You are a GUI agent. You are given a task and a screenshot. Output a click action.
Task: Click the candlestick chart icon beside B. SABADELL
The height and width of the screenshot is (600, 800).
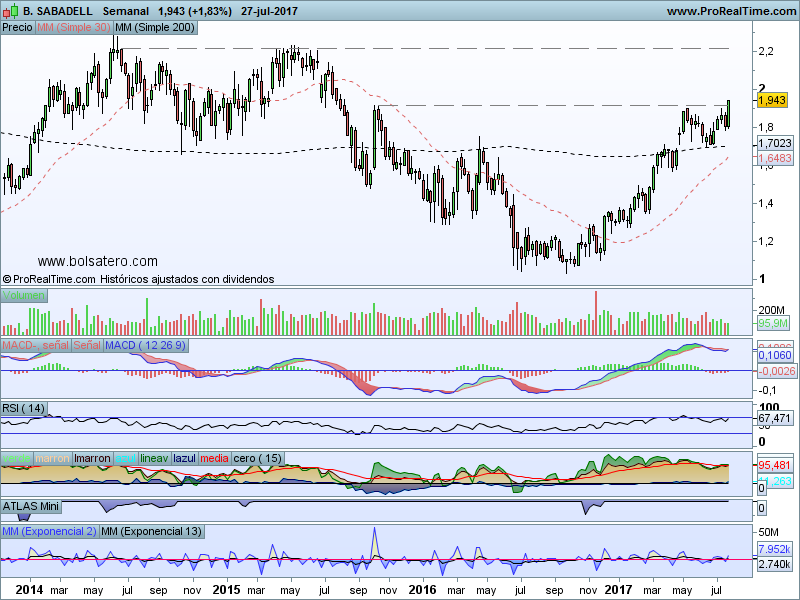(x=11, y=11)
